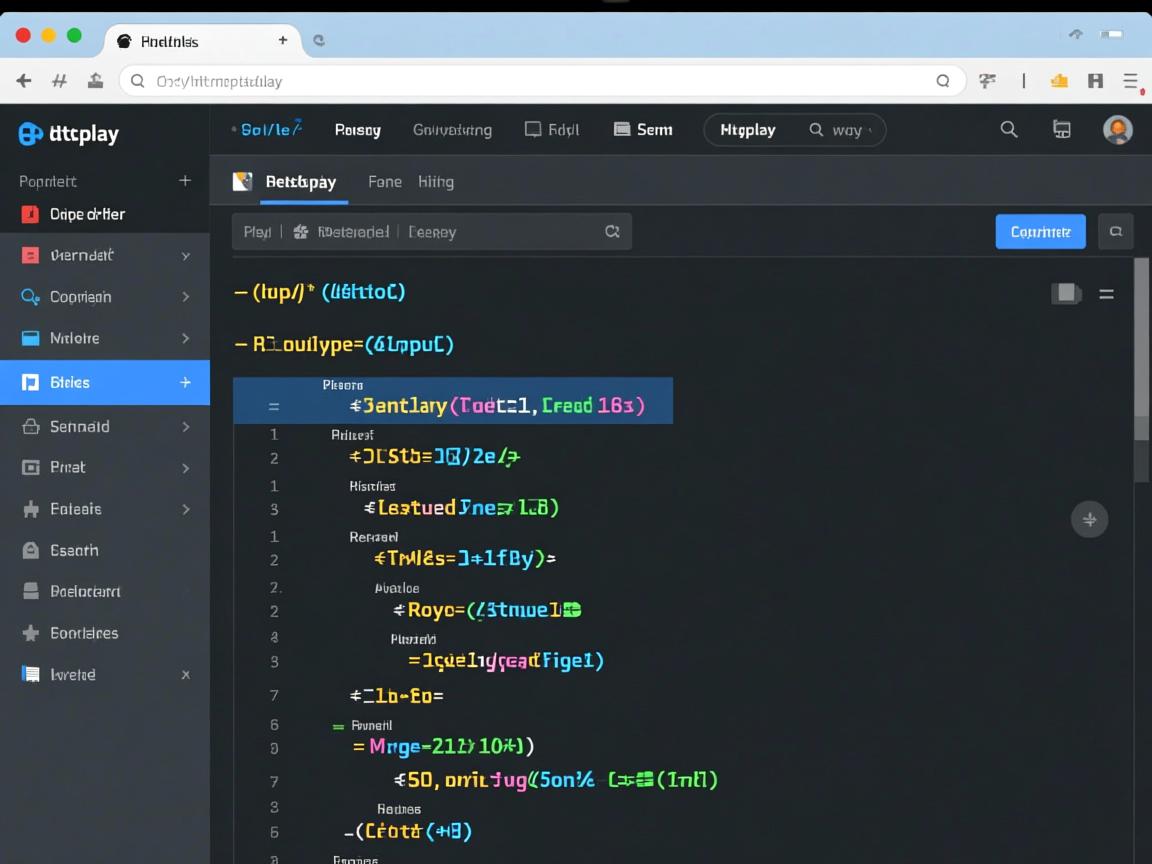Screen dimensions: 1152x864
Task: Click the blue Copiintte button
Action: pyautogui.click(x=1040, y=232)
